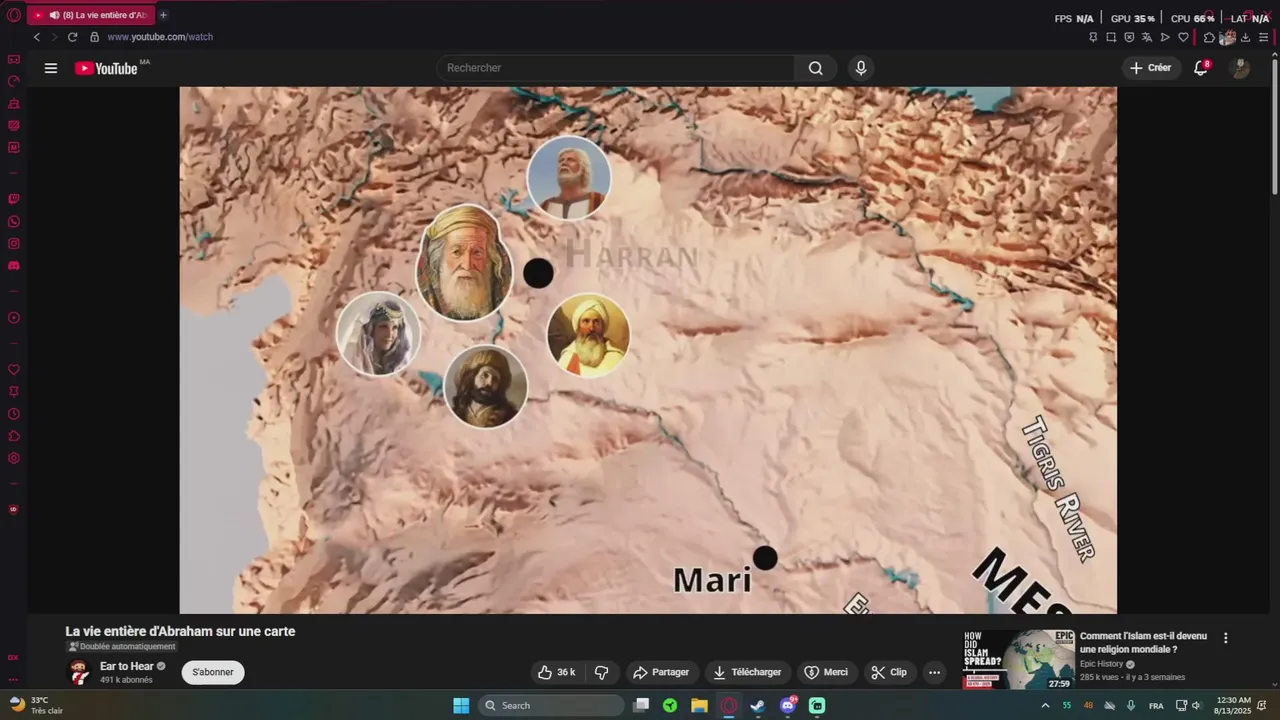
Task: Open the Opera GX menu logo
Action: coord(13,15)
